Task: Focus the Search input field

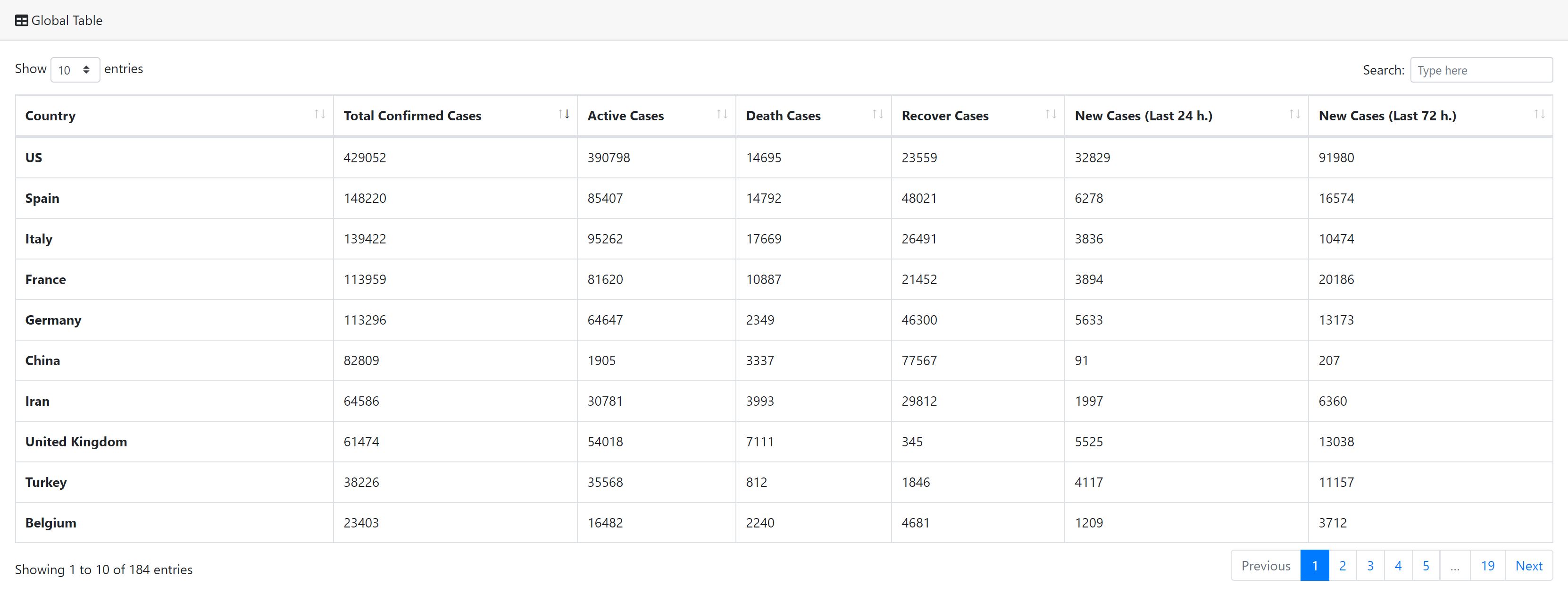Action: click(x=1480, y=70)
